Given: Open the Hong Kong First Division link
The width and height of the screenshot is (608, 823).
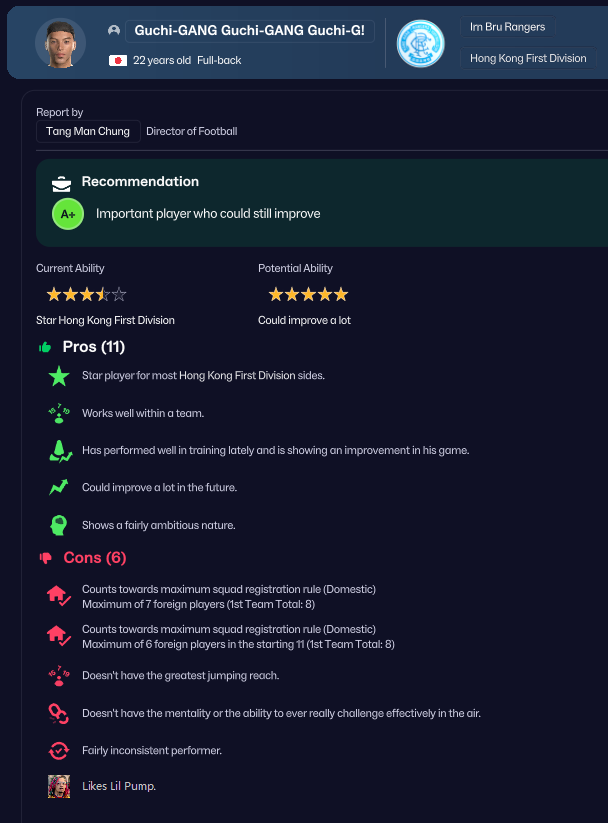Looking at the screenshot, I should tap(528, 58).
